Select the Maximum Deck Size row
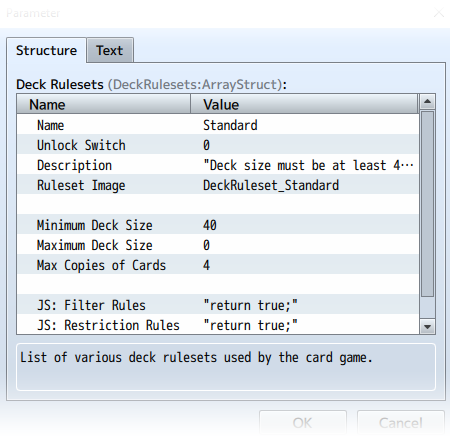This screenshot has width=450, height=444. (x=218, y=245)
